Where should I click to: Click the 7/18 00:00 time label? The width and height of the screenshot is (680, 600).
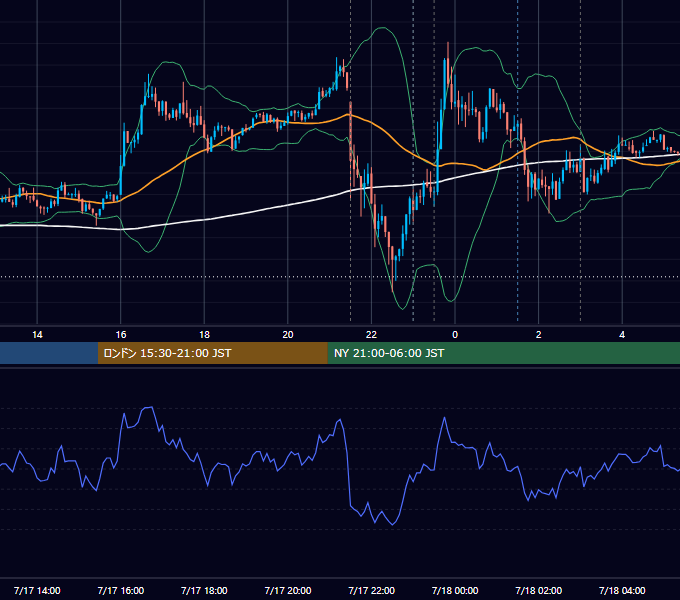[x=455, y=590]
